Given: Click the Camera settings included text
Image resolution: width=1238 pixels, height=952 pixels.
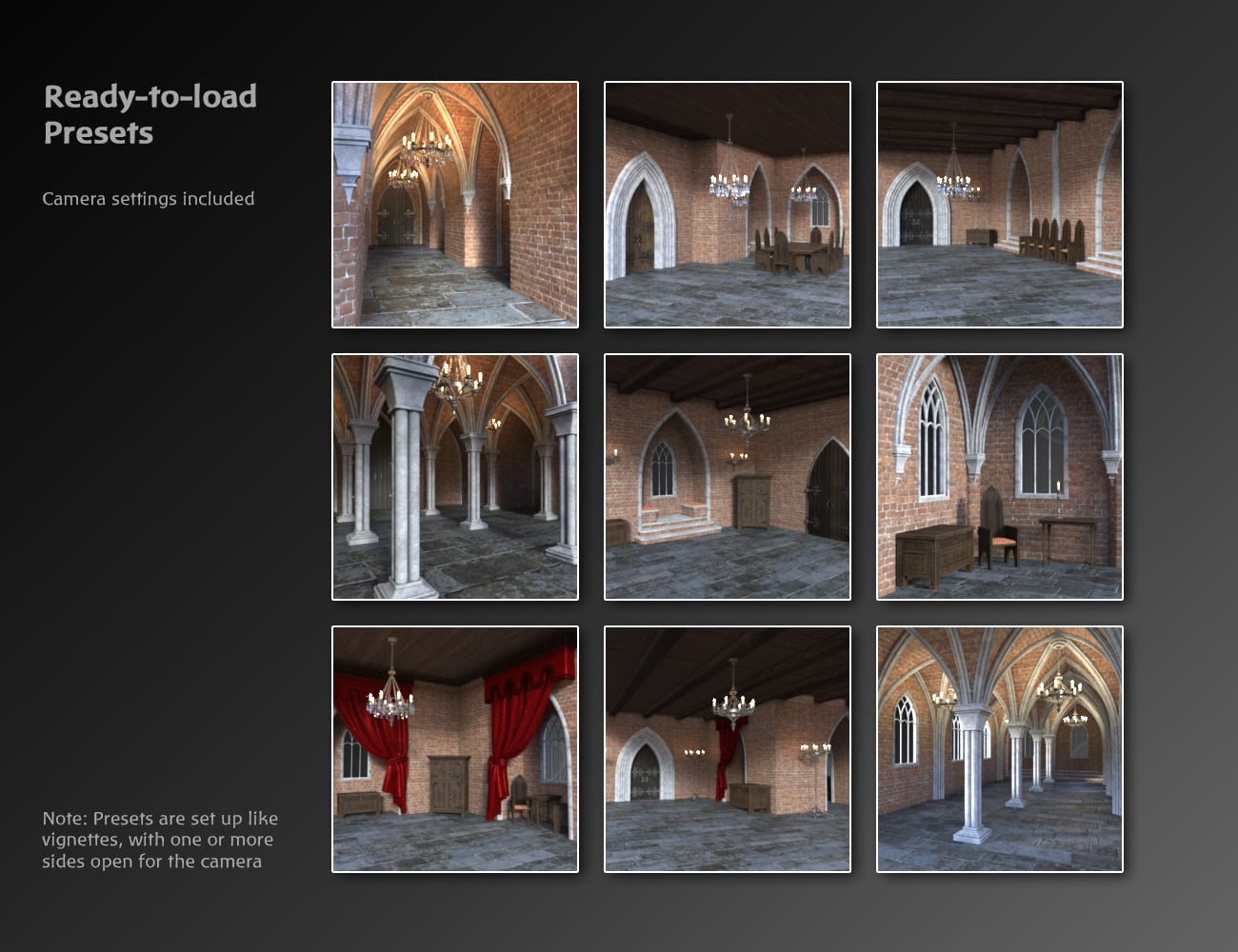Looking at the screenshot, I should coord(148,199).
